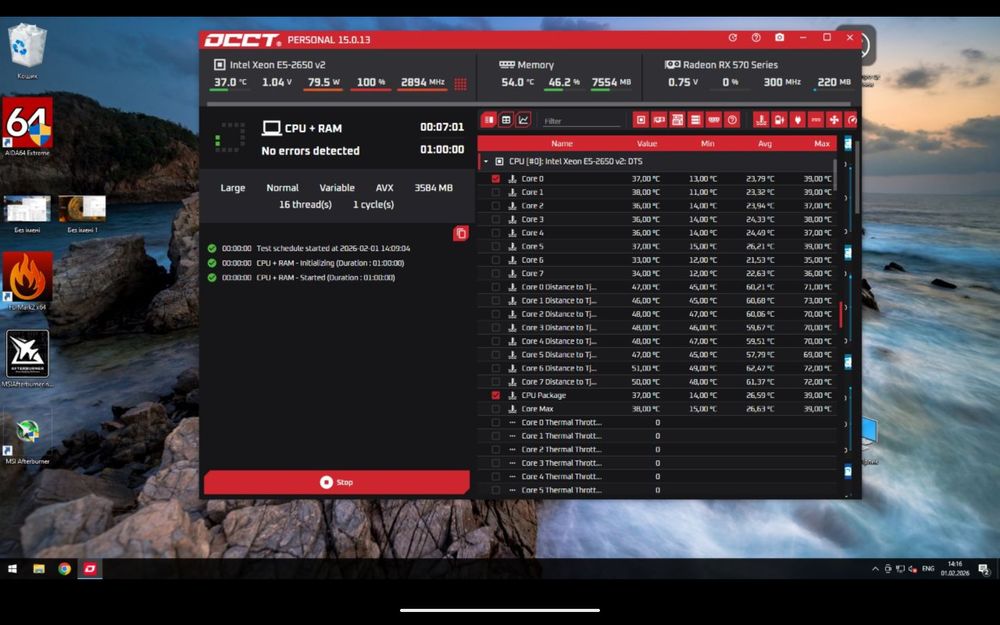Toggle GPU sensor filter icon
The height and width of the screenshot is (625, 1000).
click(659, 120)
